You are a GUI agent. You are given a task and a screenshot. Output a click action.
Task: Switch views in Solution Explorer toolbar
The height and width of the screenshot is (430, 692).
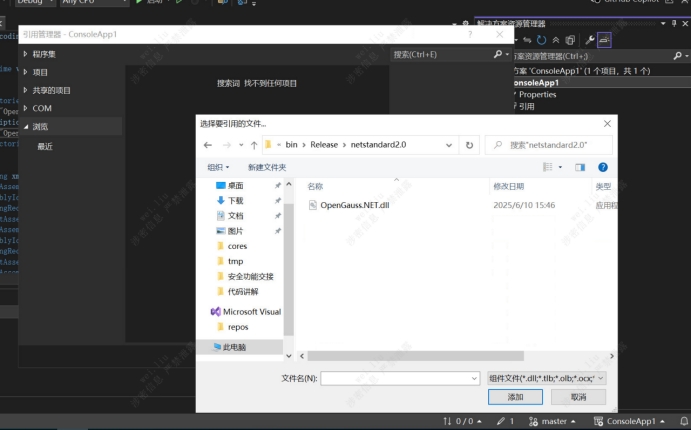527,40
